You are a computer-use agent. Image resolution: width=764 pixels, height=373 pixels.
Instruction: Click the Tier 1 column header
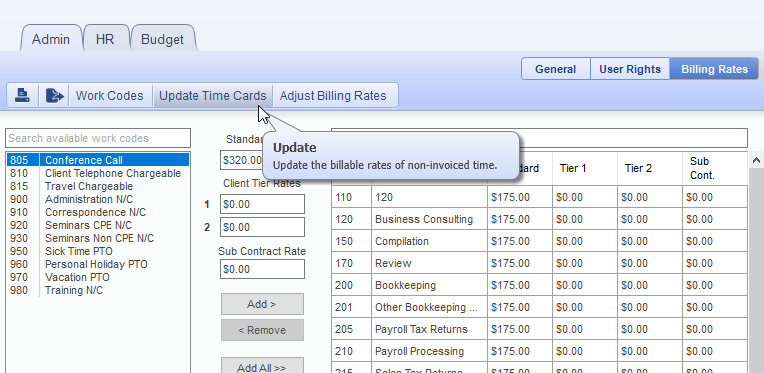tap(585, 168)
